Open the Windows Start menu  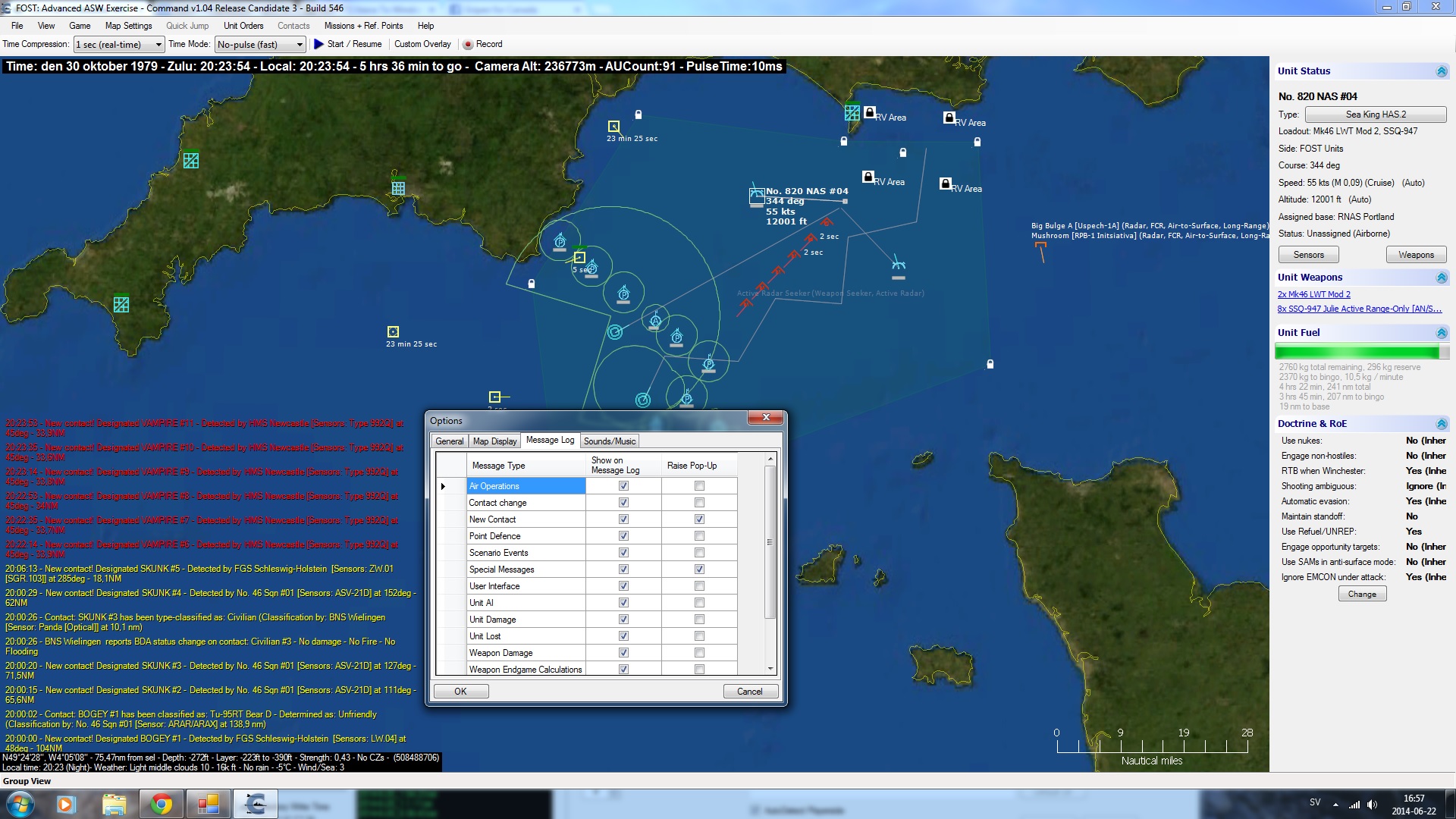(20, 804)
